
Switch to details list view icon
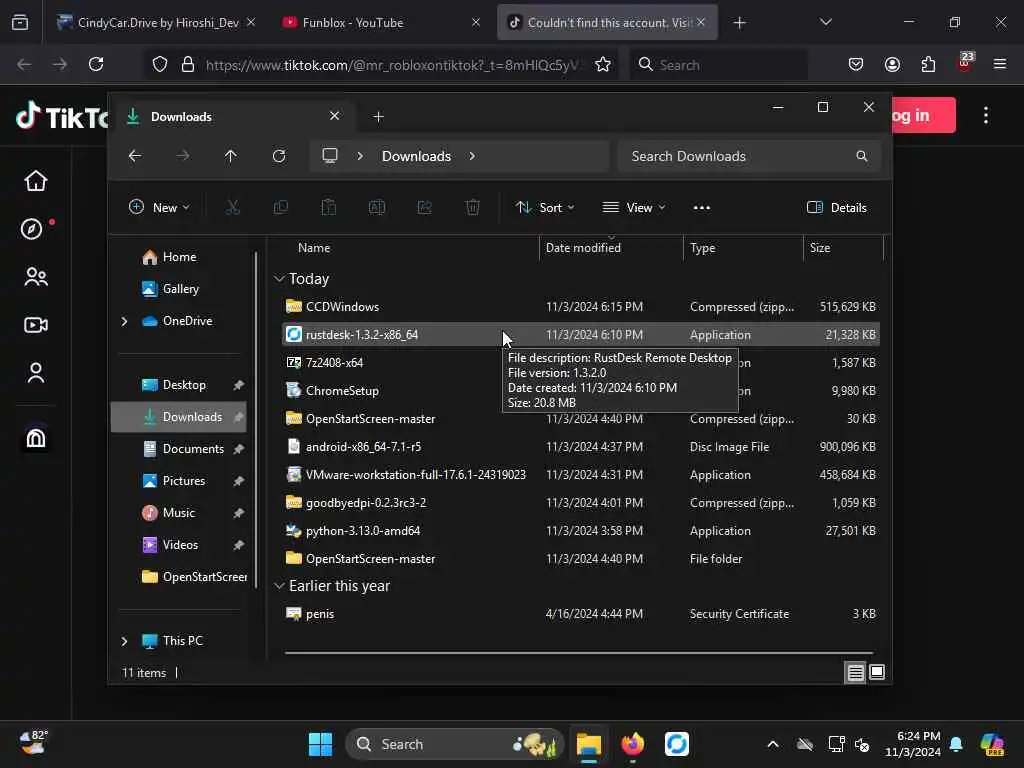coord(856,672)
